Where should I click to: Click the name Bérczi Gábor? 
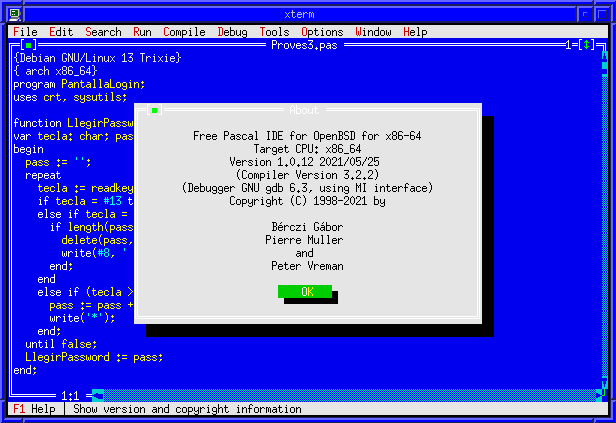307,227
